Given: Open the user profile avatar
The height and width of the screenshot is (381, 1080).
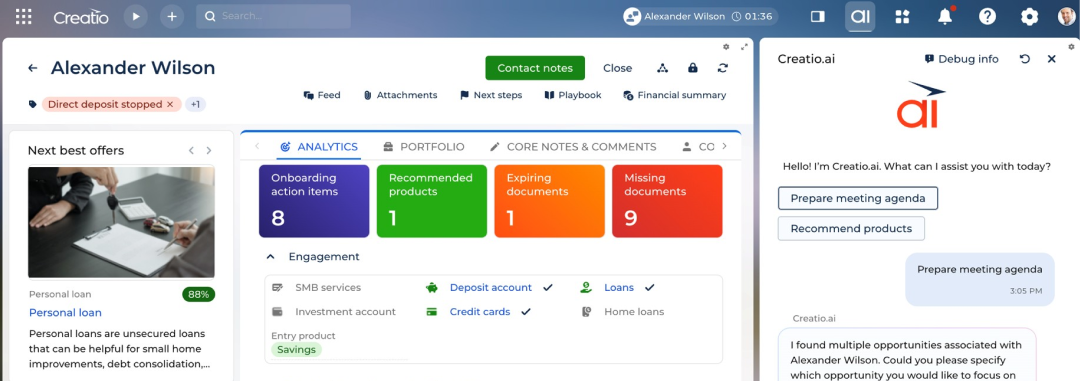Looking at the screenshot, I should pyautogui.click(x=1066, y=17).
